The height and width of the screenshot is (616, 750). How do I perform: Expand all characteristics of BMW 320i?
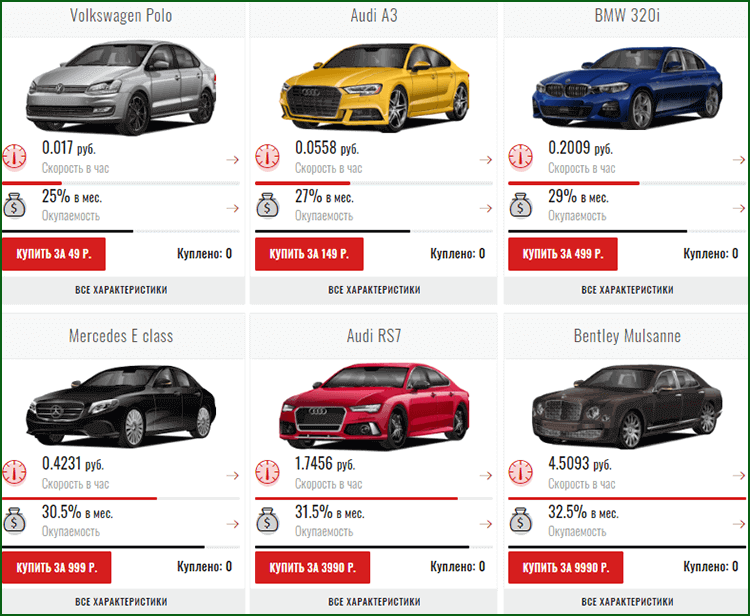(x=625, y=290)
